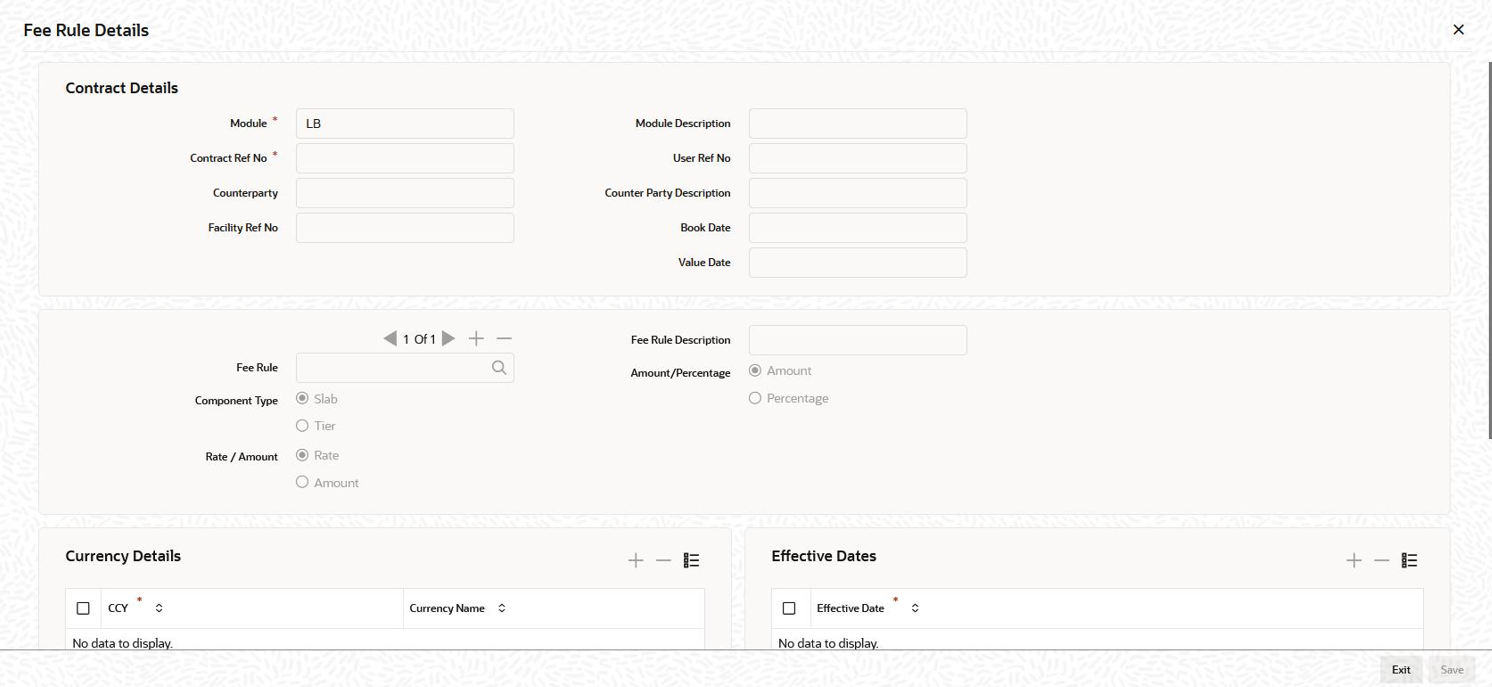Screen dimensions: 1492x687
Task: Click the Currency Details heading
Action: pos(123,556)
